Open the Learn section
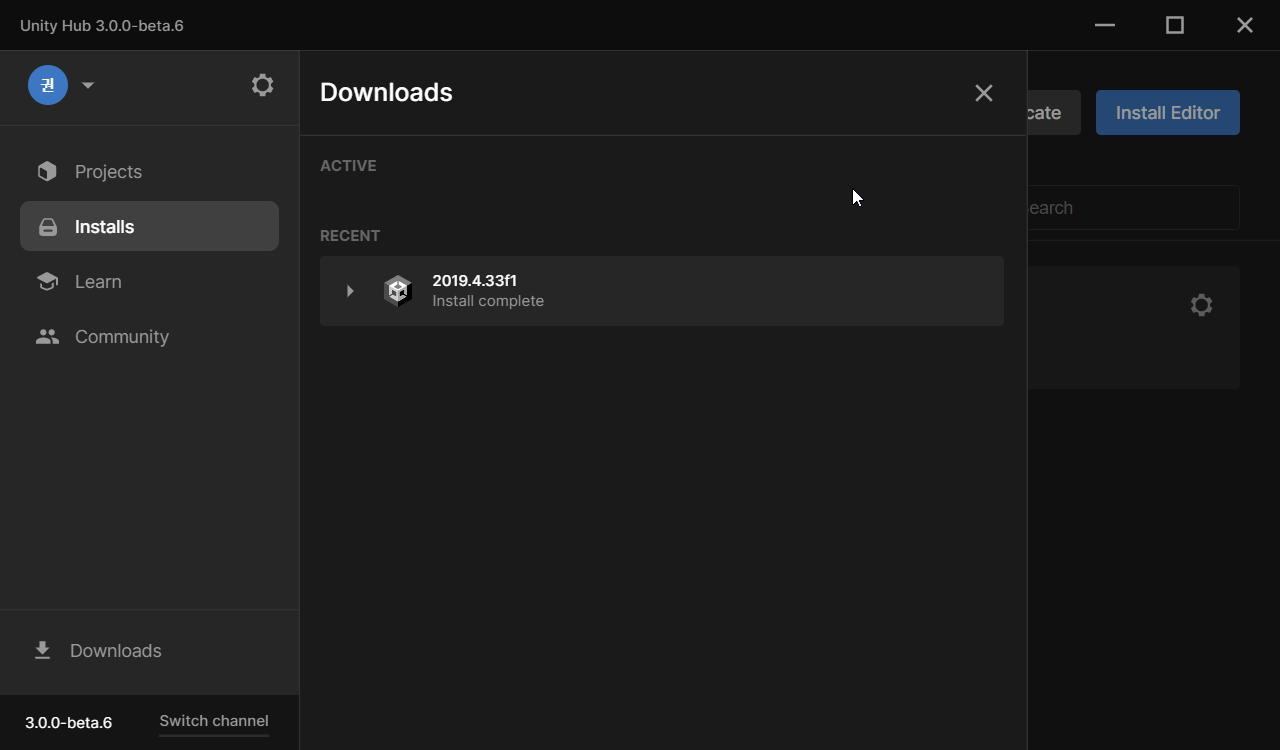The width and height of the screenshot is (1280, 750). pos(149,282)
